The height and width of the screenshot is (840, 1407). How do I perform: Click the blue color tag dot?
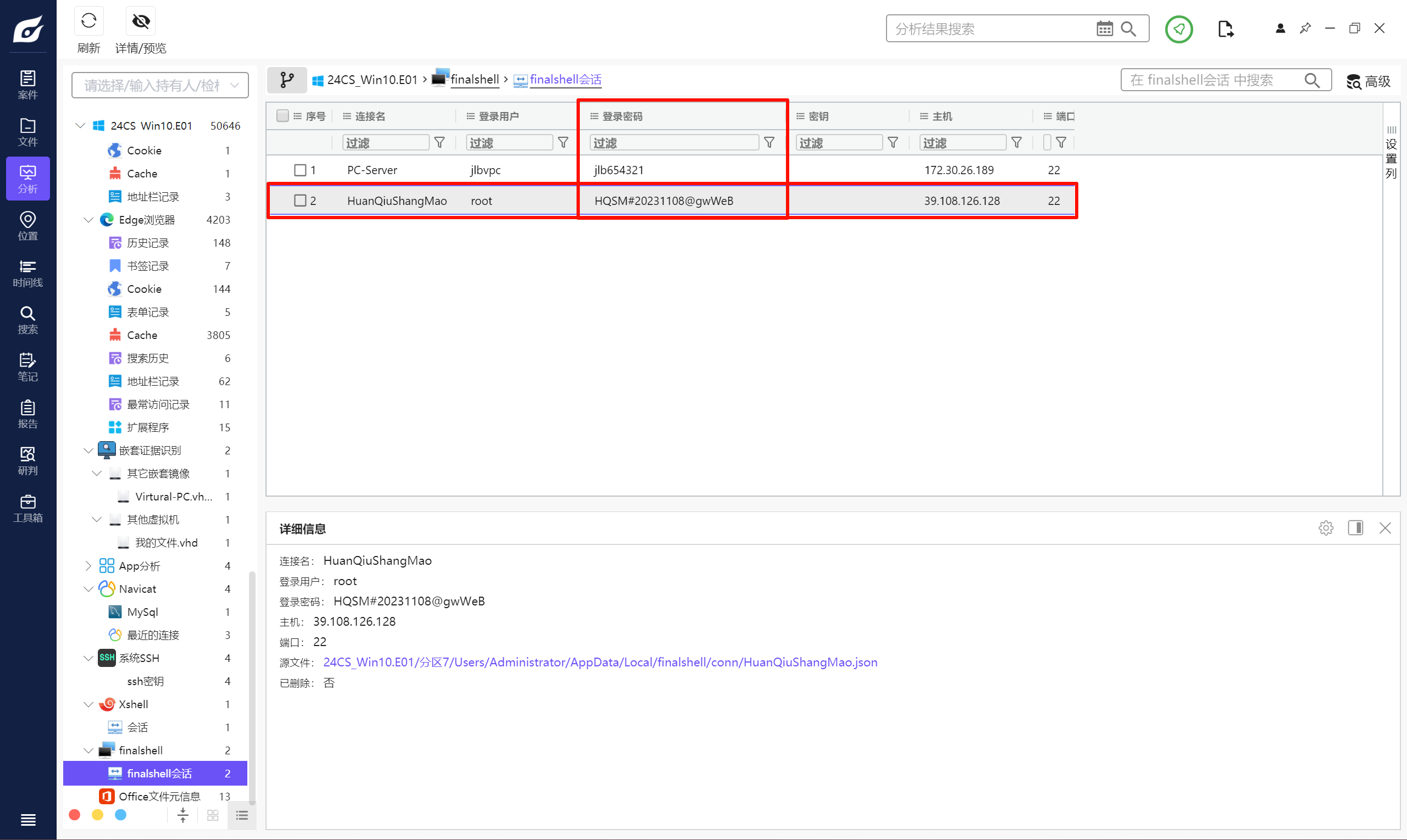pos(120,815)
